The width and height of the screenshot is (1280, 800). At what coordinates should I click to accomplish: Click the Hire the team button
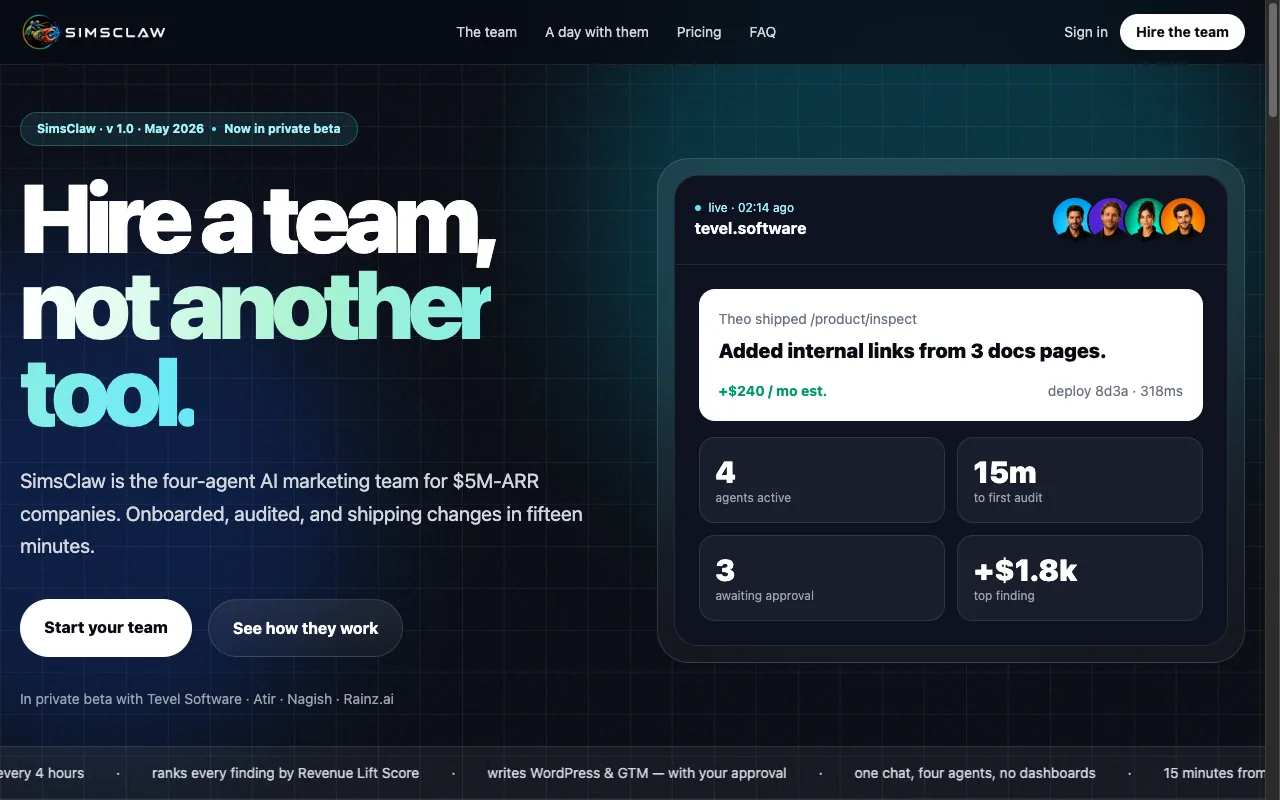(x=1182, y=32)
